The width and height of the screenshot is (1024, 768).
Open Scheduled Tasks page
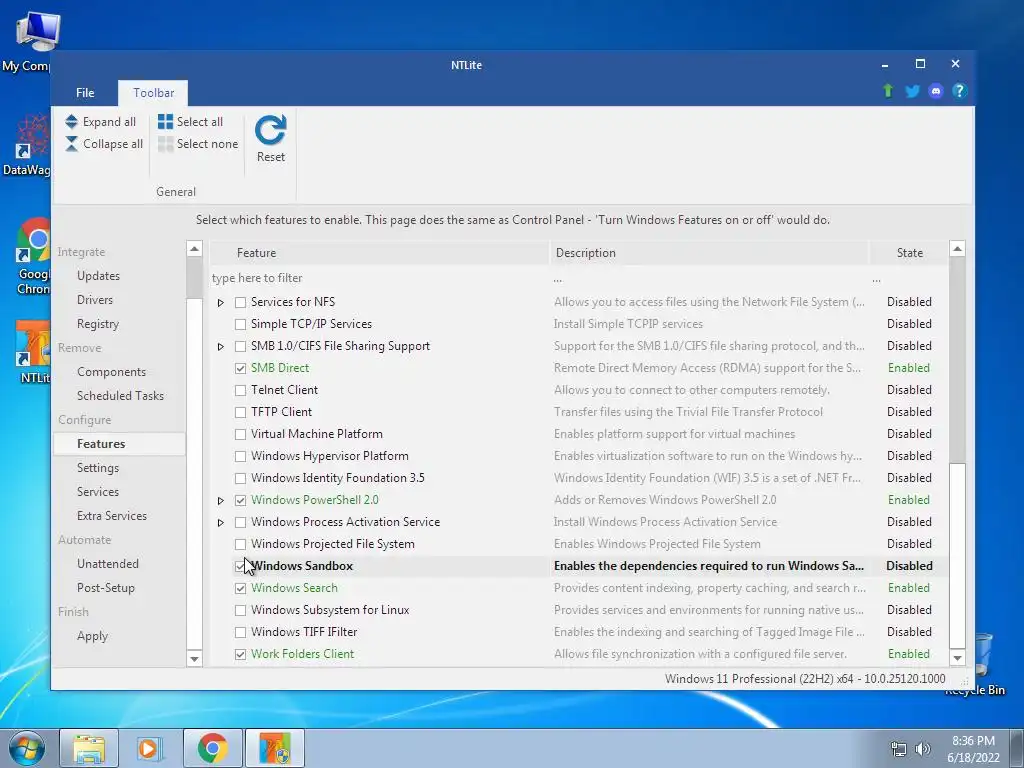[120, 396]
